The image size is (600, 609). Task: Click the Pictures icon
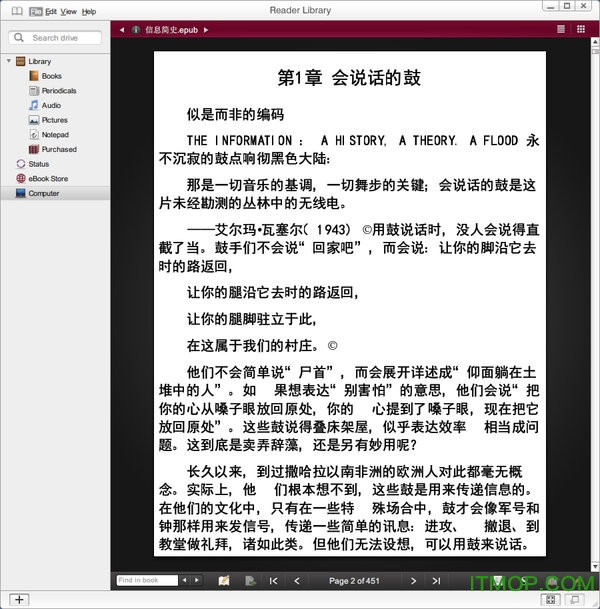tap(34, 120)
